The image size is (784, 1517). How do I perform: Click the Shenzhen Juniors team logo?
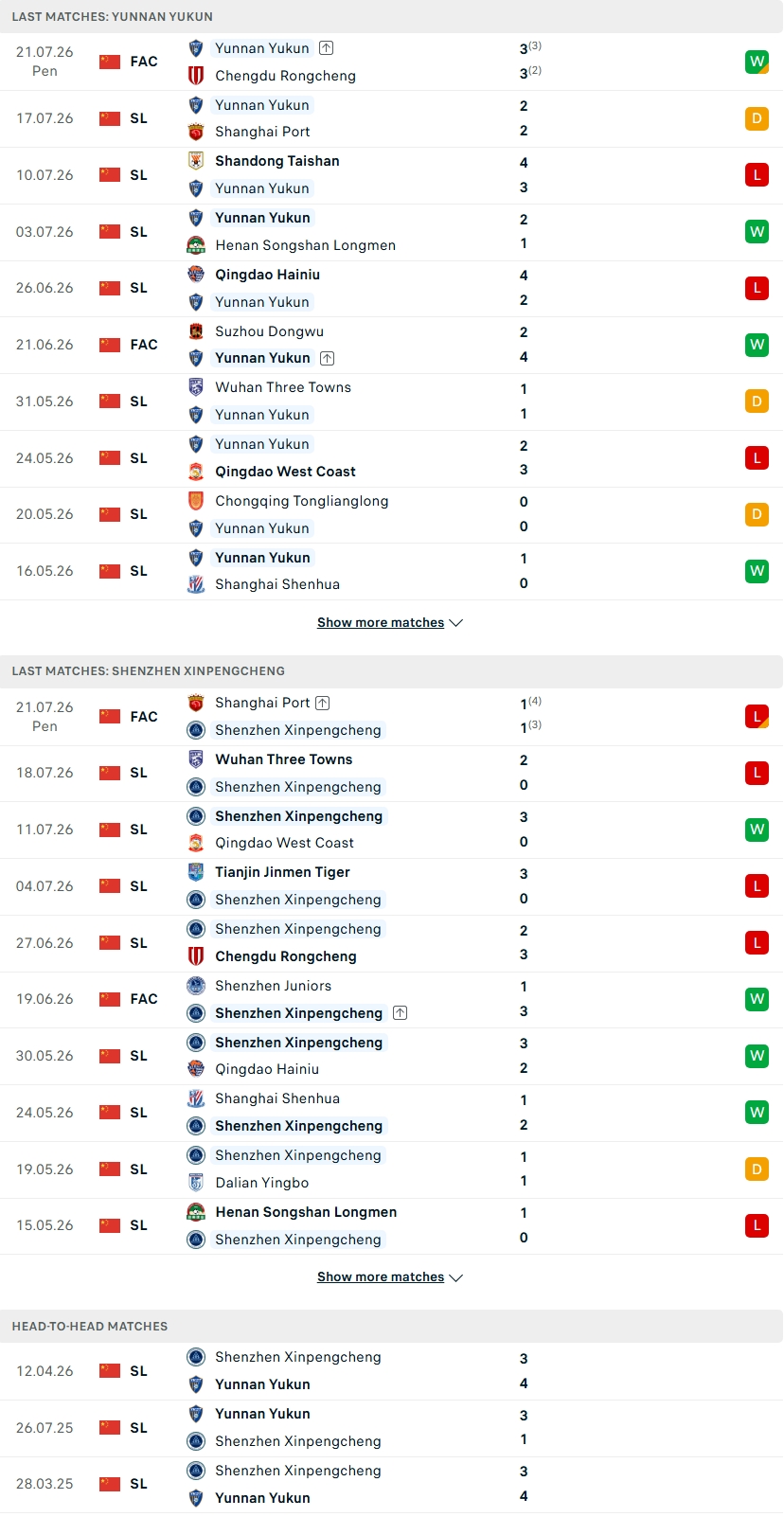pos(196,986)
